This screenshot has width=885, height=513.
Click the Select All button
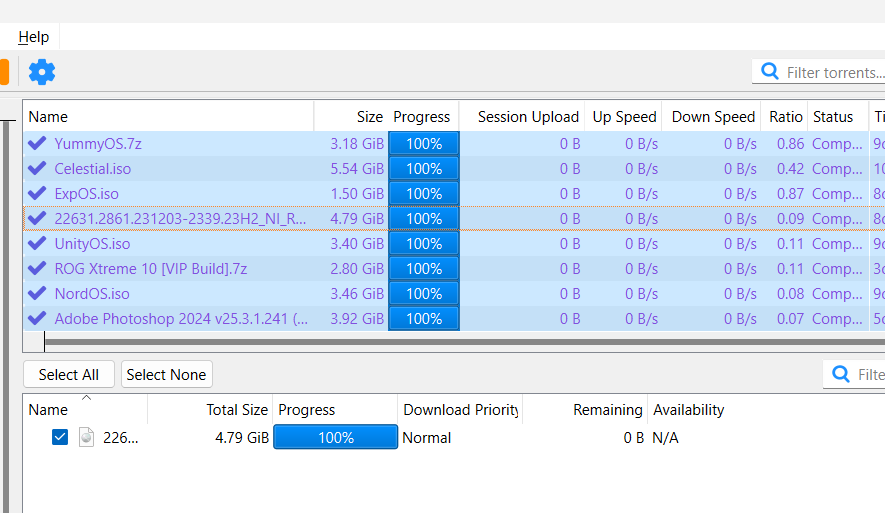coord(69,374)
